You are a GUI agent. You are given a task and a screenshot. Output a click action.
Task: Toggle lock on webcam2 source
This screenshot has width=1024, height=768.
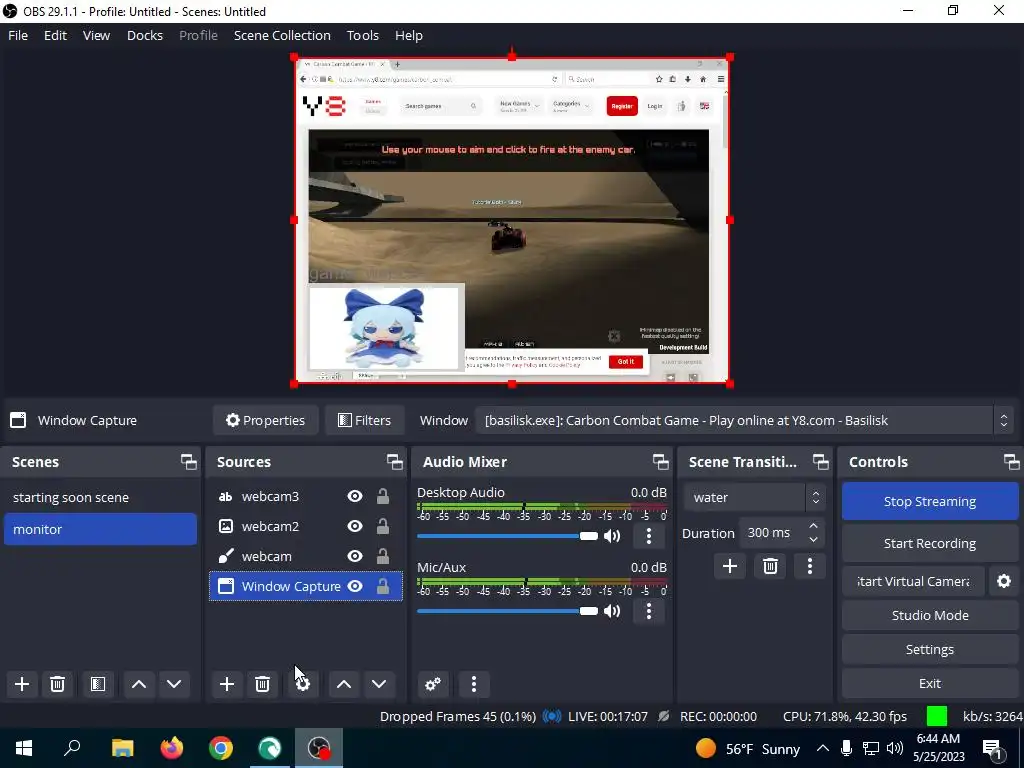point(383,526)
